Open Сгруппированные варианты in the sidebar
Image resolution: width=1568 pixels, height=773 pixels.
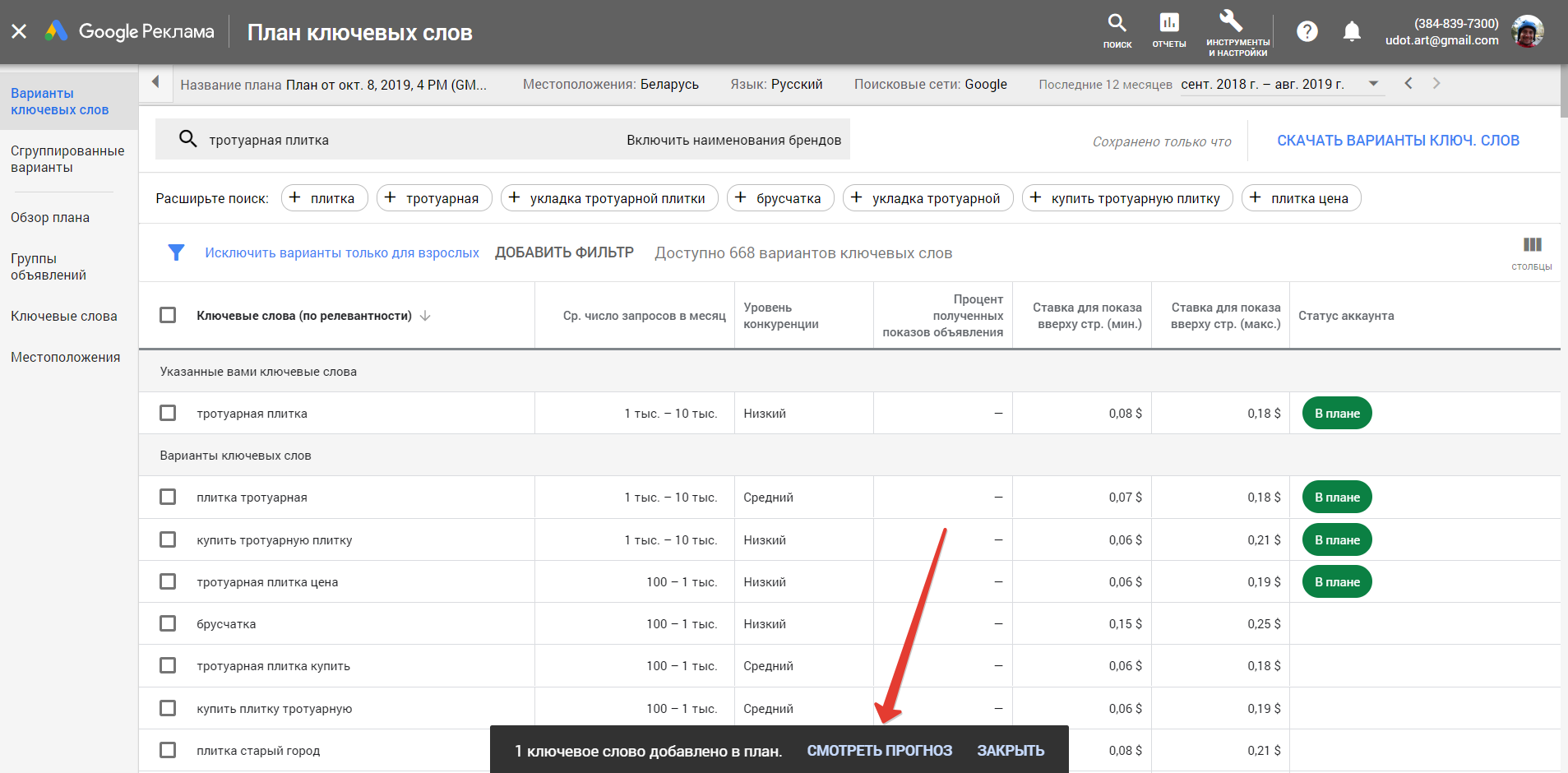coord(67,159)
